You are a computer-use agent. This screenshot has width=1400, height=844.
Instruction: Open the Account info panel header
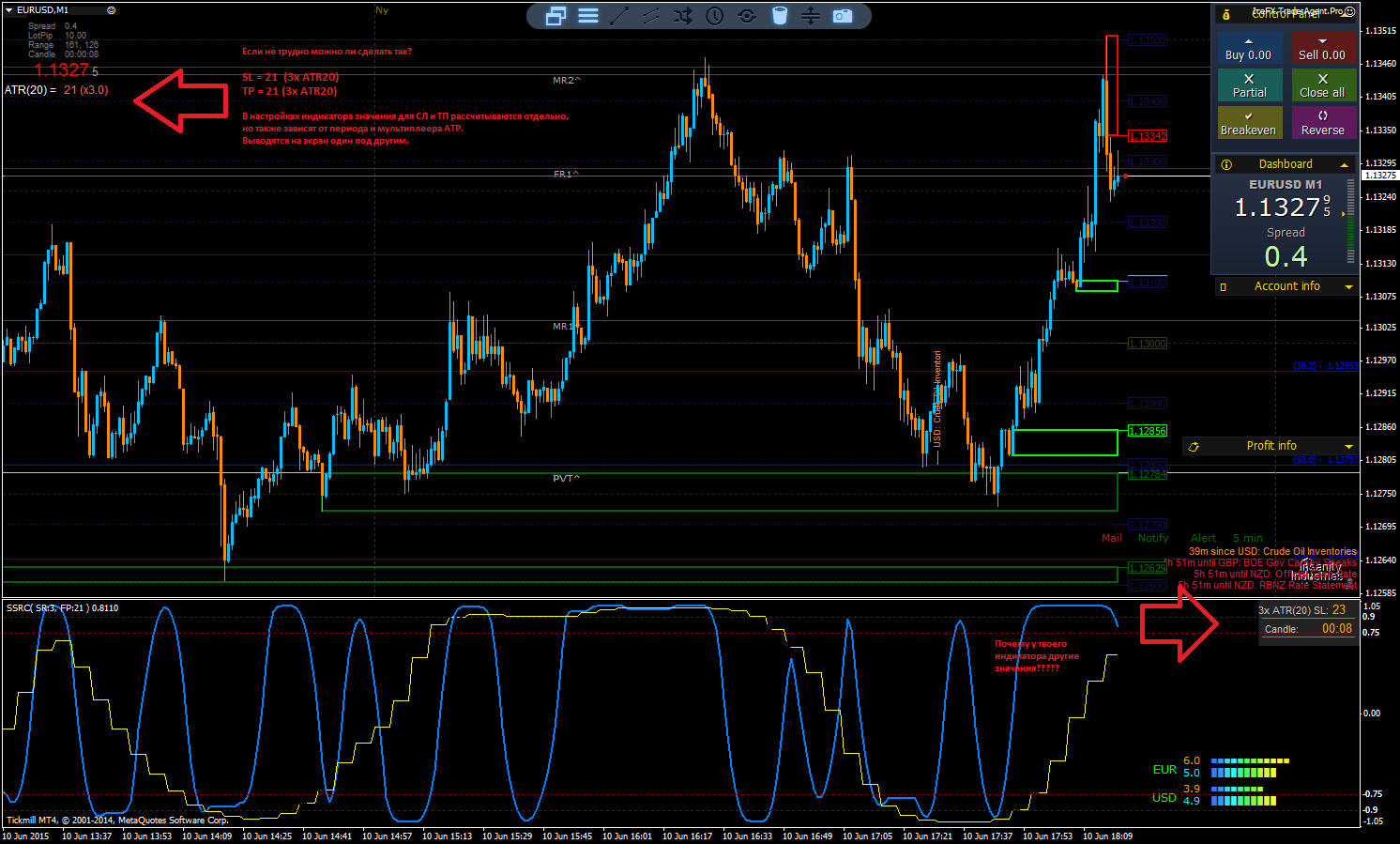point(1286,286)
